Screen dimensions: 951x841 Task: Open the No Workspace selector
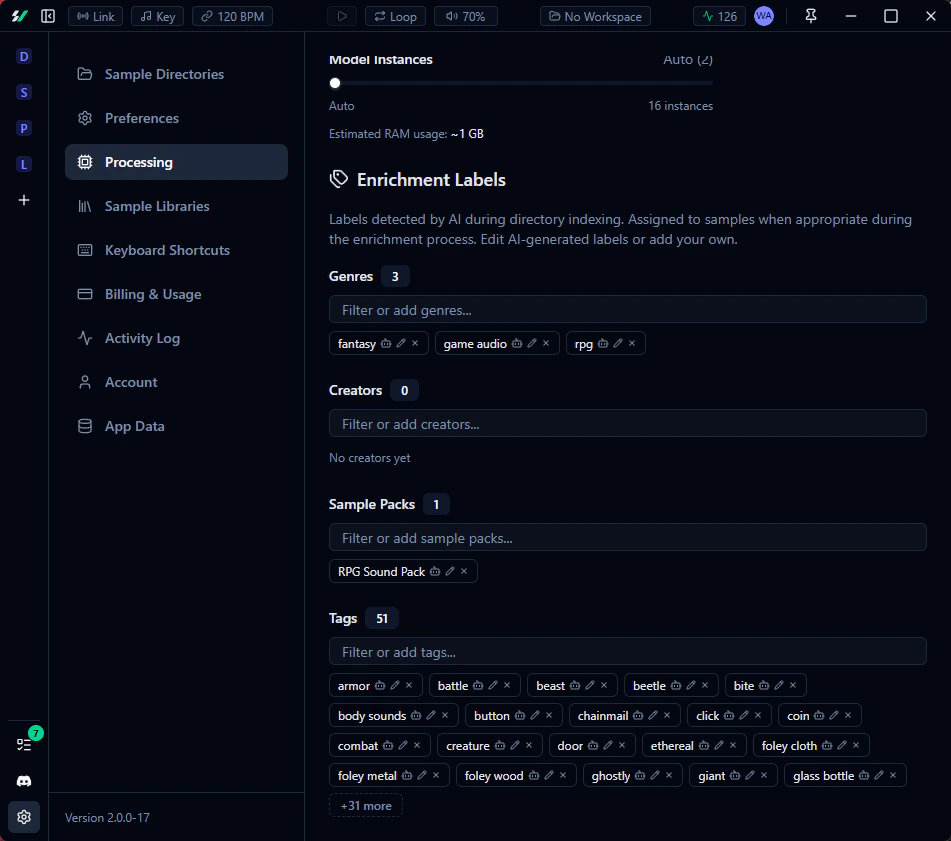click(594, 15)
